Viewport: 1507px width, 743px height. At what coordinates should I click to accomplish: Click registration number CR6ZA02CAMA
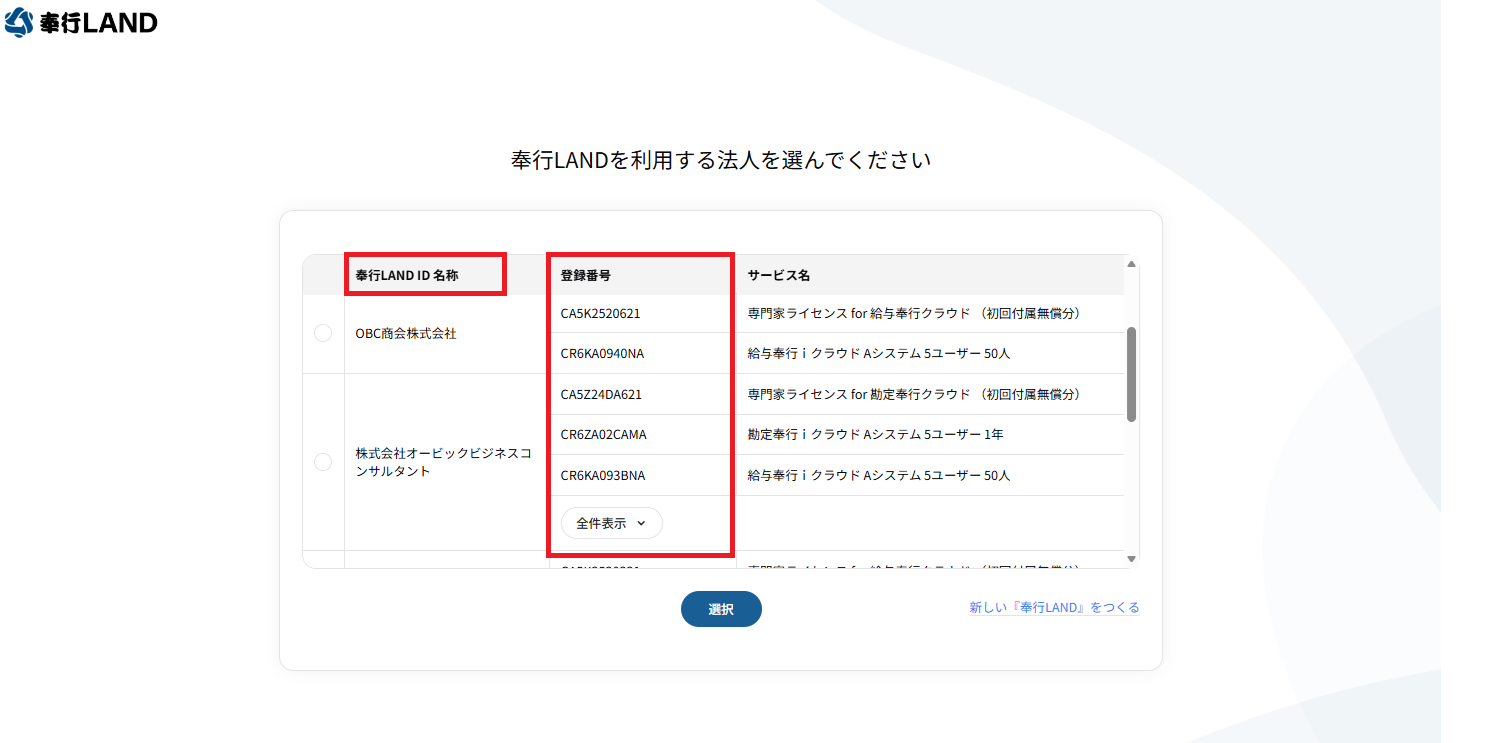(603, 435)
